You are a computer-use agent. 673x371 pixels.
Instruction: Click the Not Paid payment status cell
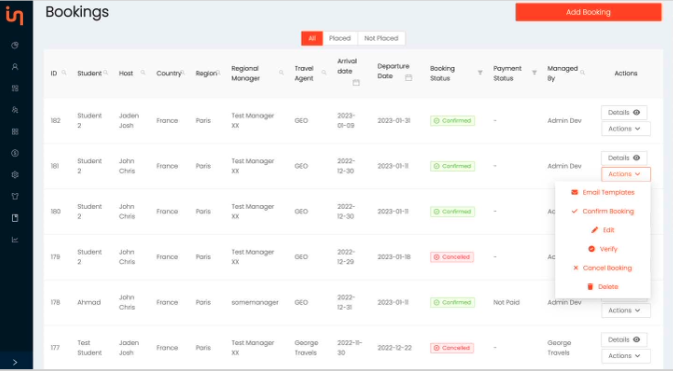[506, 302]
